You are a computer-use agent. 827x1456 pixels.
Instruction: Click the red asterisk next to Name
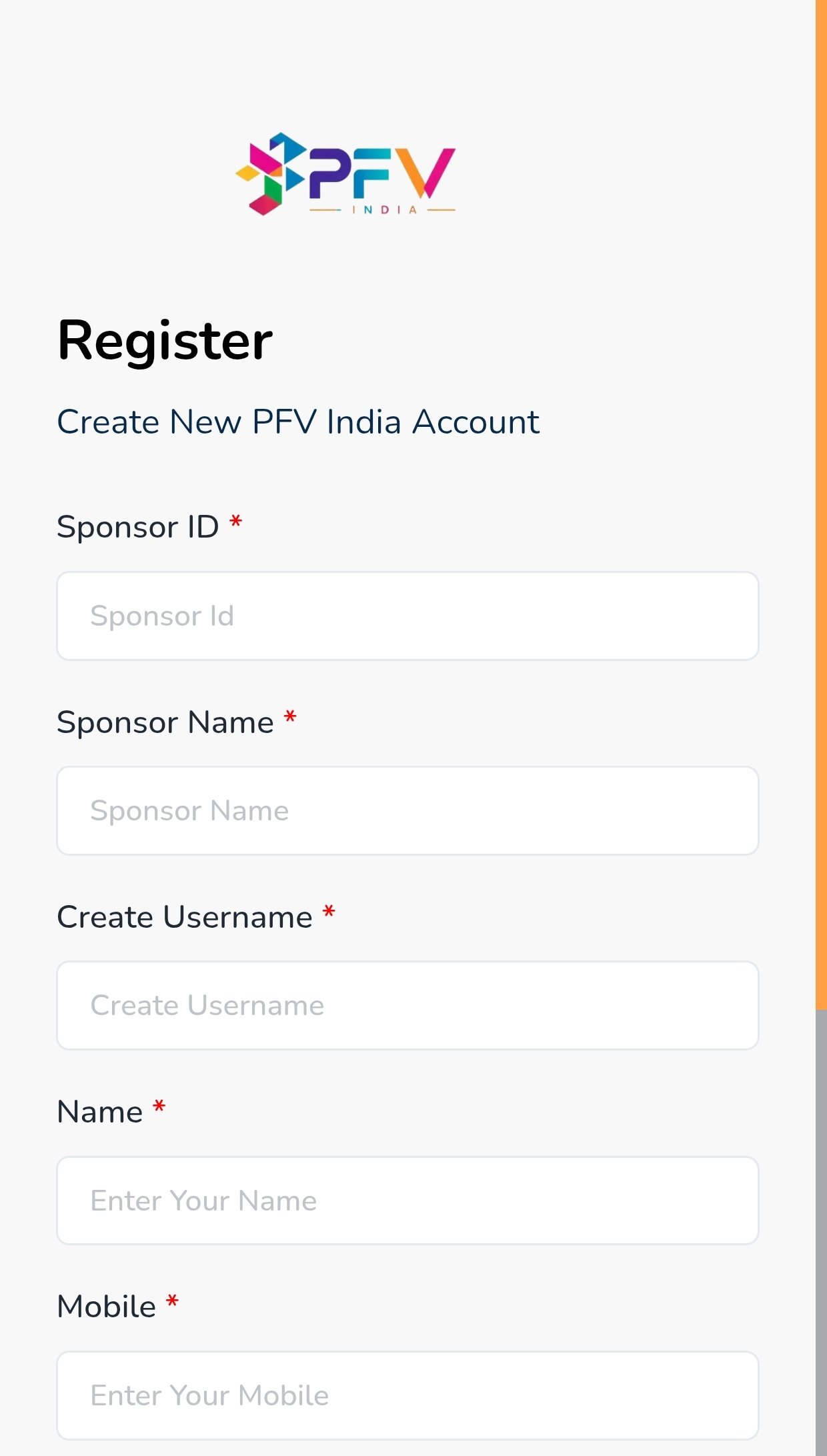159,1107
